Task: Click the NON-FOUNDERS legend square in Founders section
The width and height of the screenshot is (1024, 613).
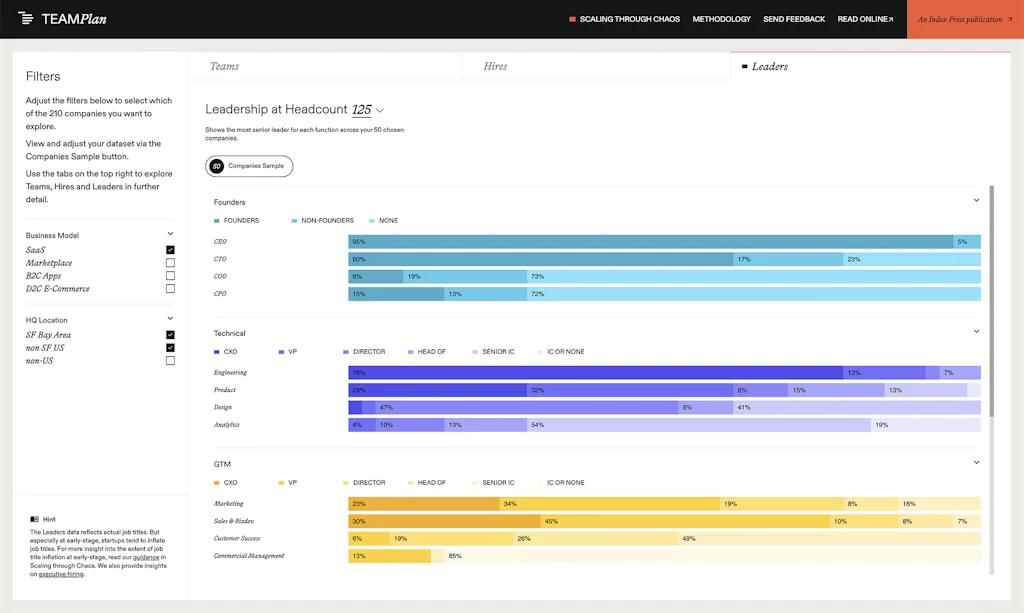Action: [293, 220]
